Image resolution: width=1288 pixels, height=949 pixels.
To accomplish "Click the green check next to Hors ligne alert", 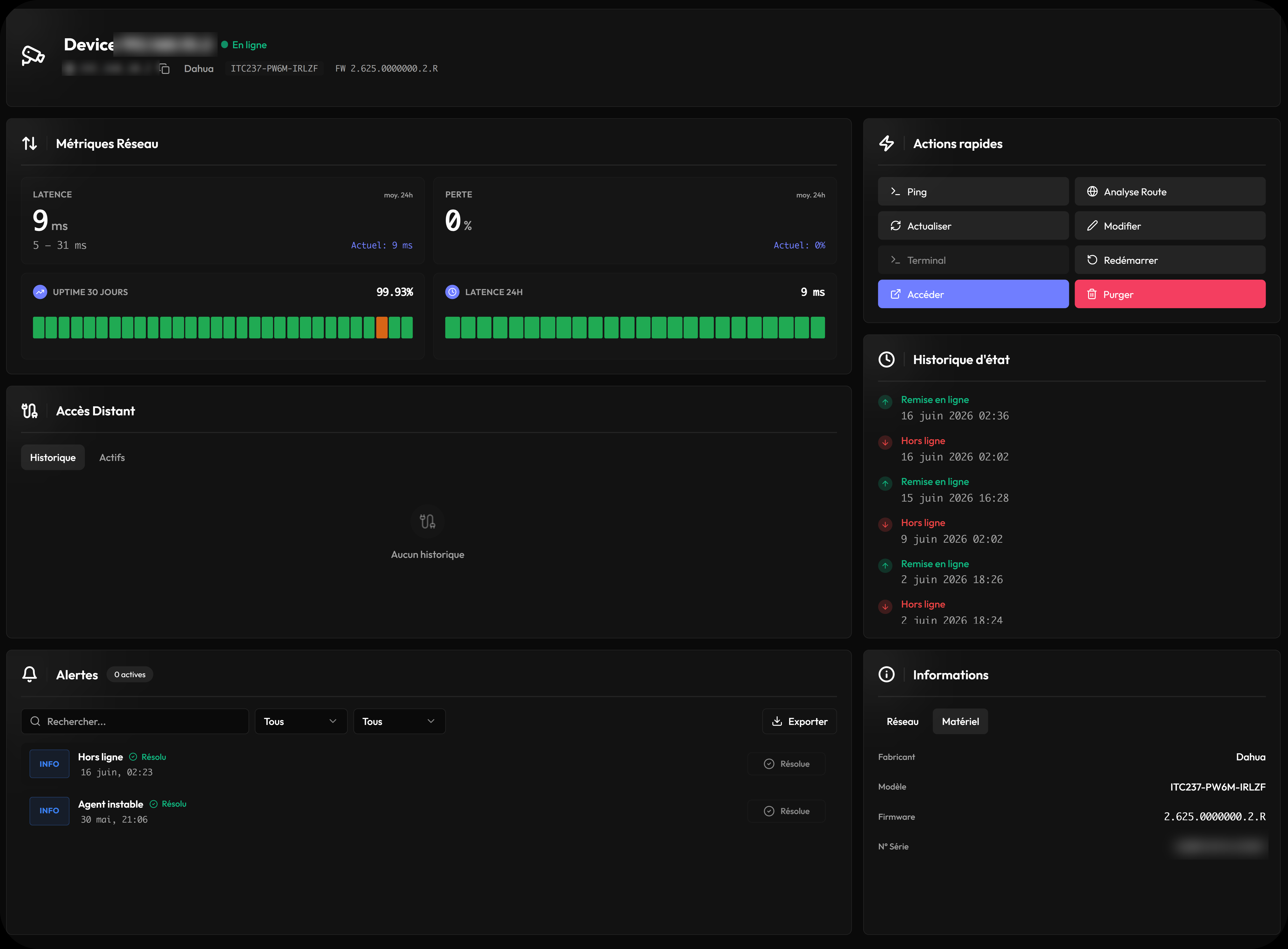I will tap(133, 757).
